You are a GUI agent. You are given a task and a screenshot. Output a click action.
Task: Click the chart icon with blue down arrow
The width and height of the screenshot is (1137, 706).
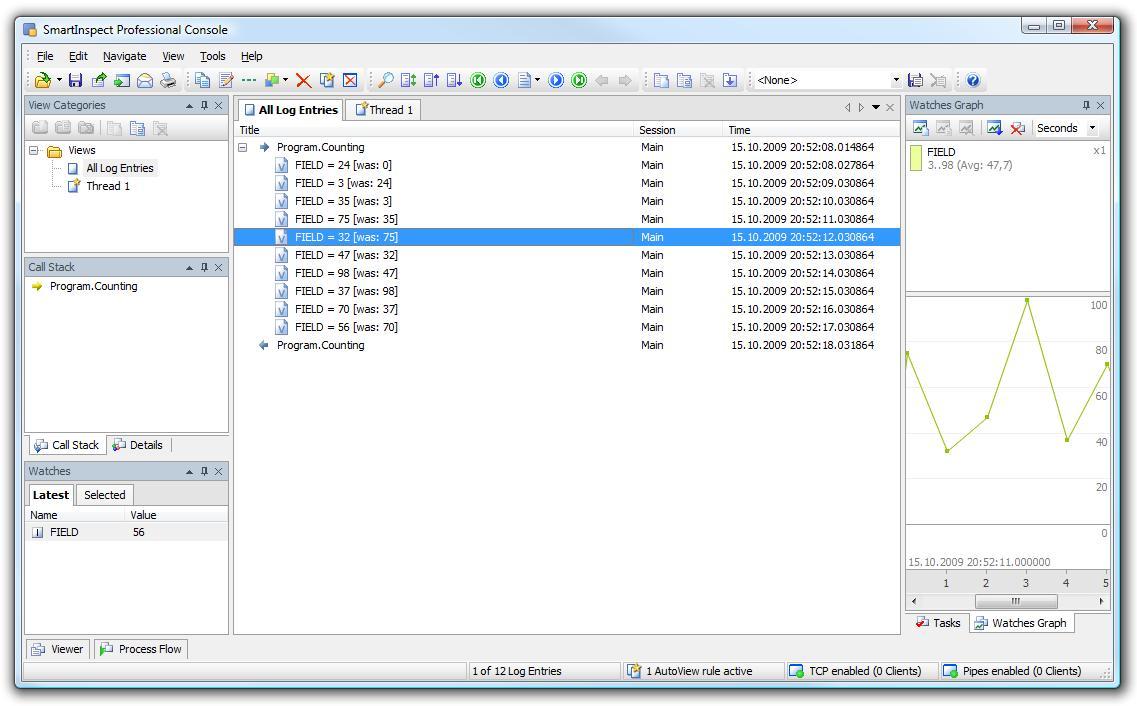click(995, 128)
